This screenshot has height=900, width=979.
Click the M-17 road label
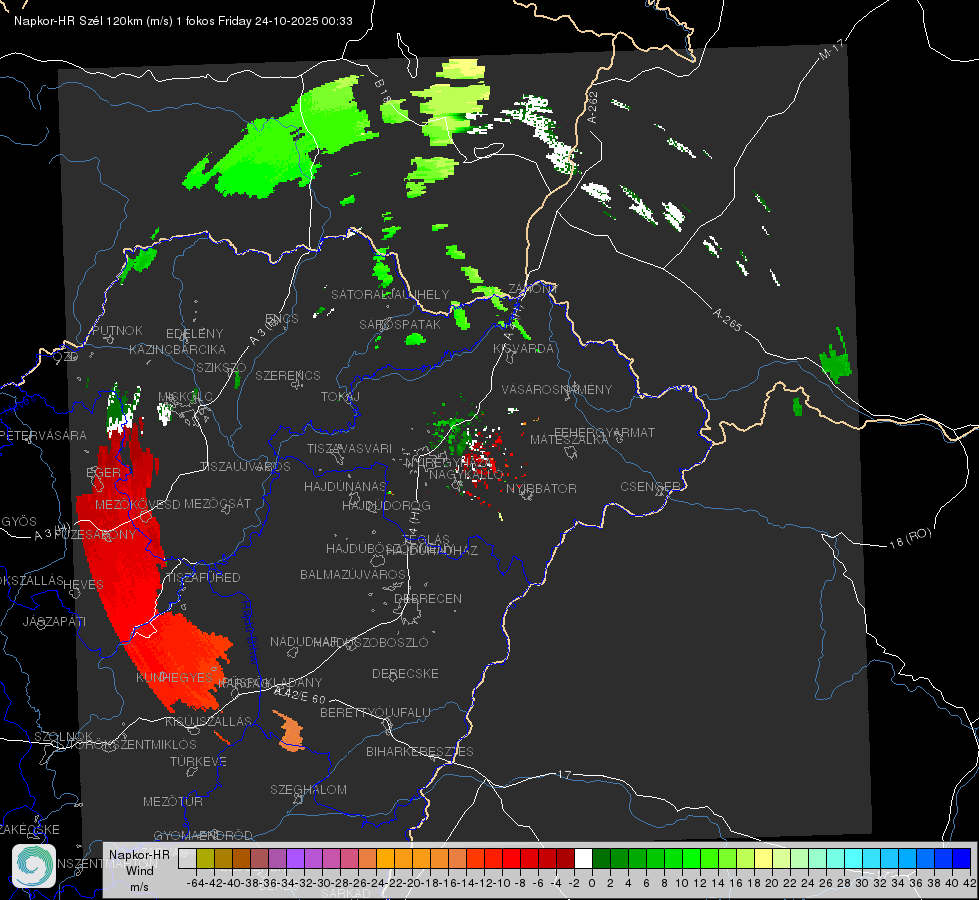[831, 50]
